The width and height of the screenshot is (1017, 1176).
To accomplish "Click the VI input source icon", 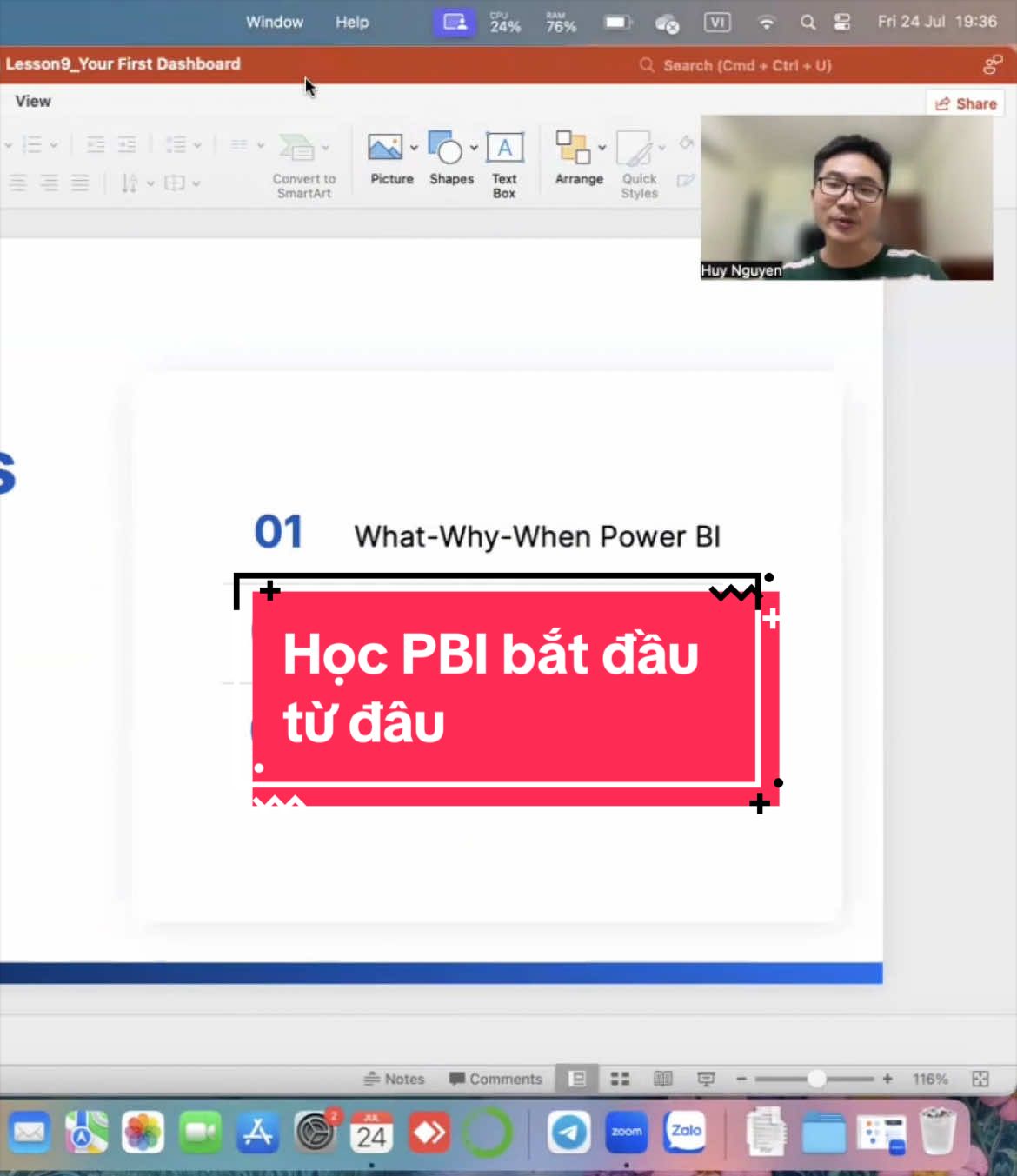I will click(717, 23).
